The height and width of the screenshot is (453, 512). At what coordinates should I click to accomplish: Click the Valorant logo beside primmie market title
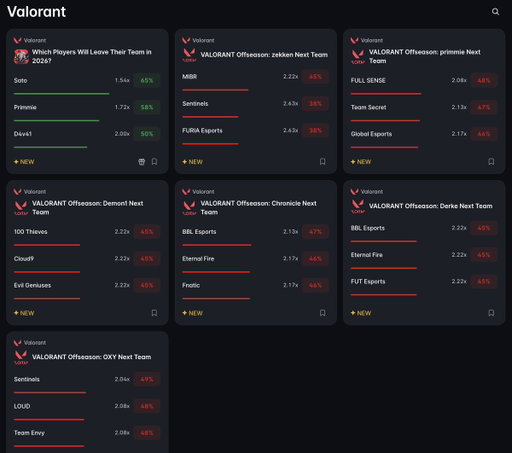(x=358, y=56)
